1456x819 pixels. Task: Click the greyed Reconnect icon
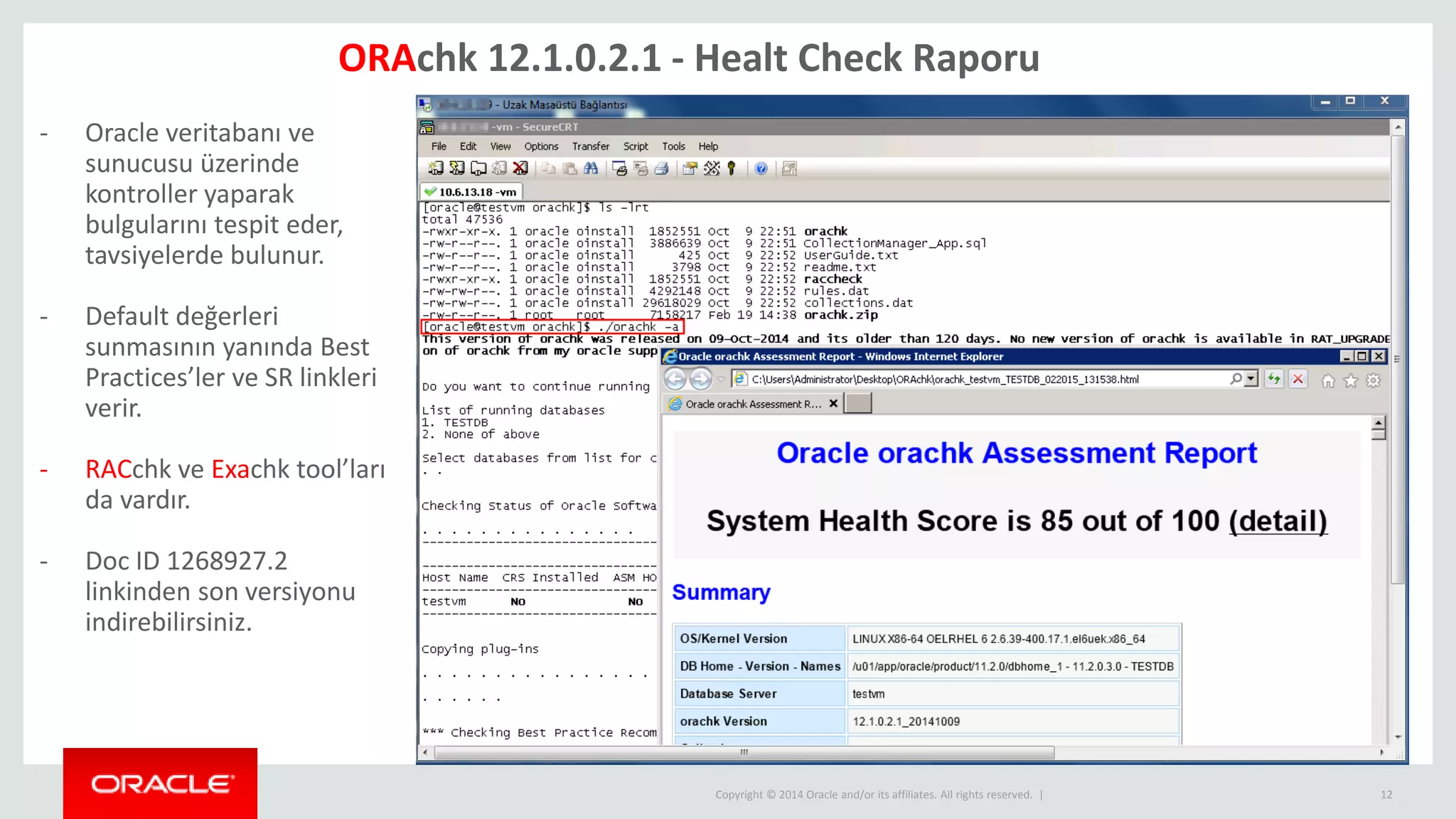500,168
